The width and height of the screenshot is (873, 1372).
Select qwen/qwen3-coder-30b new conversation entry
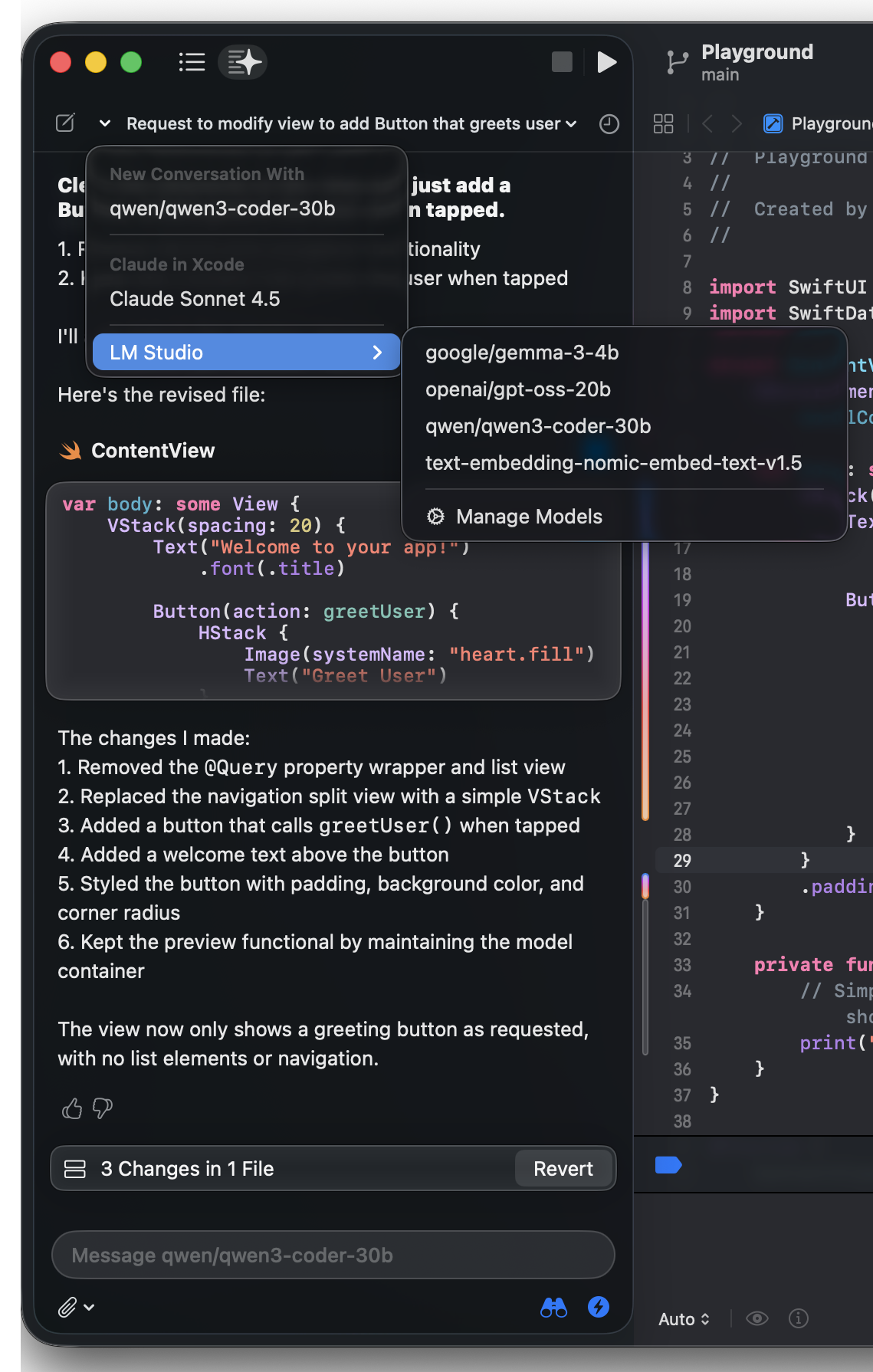point(246,208)
